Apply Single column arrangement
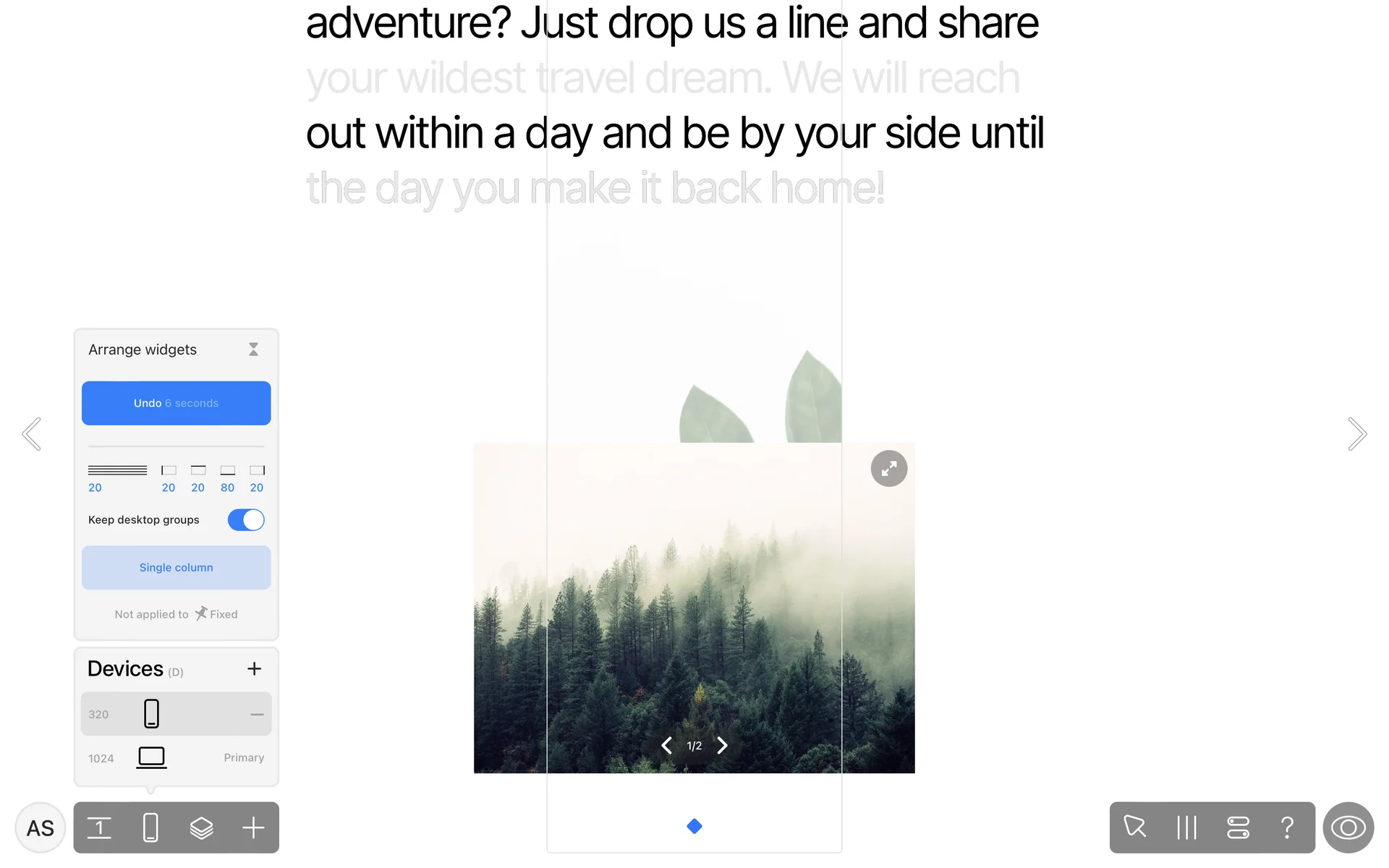 [x=177, y=568]
